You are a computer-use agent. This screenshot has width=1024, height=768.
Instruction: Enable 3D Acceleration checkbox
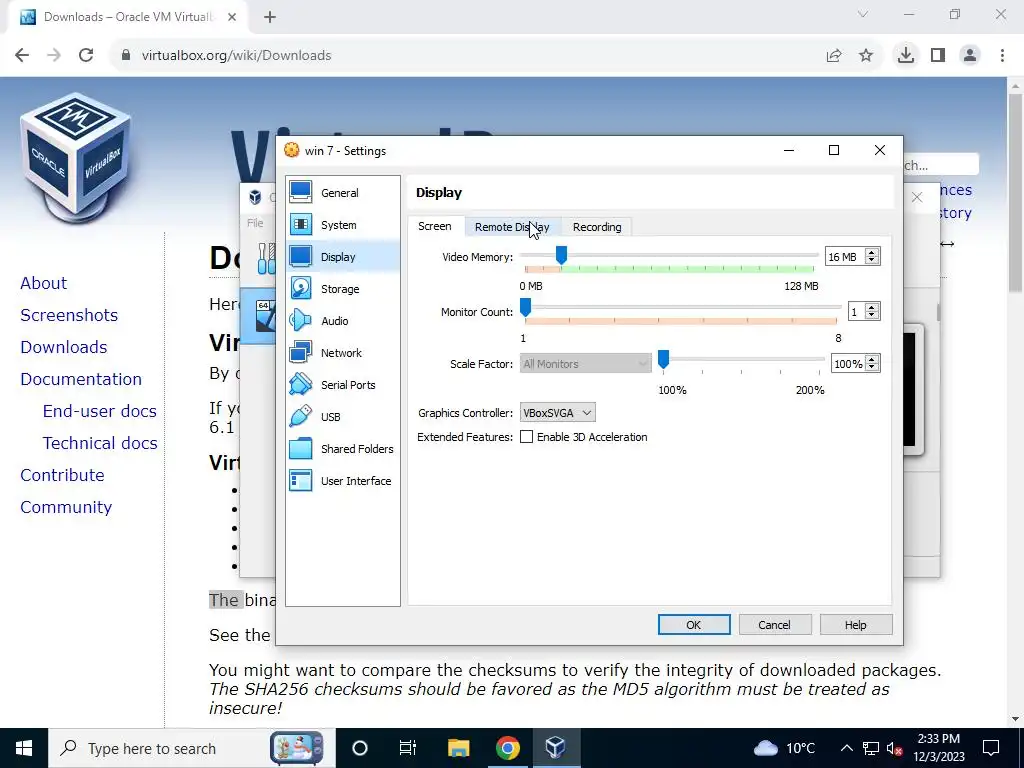pyautogui.click(x=526, y=437)
